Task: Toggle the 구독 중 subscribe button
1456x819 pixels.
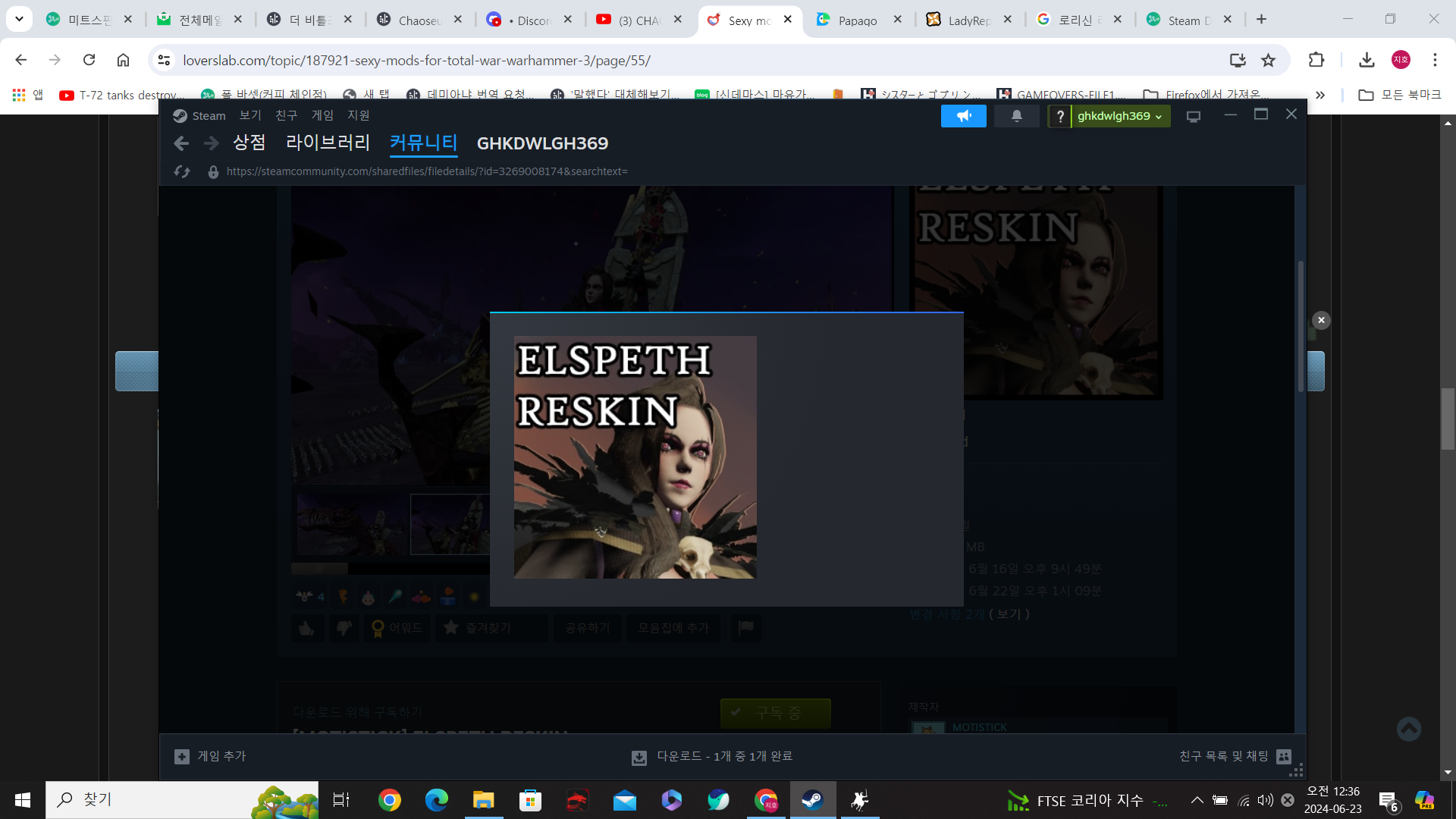Action: [x=775, y=713]
